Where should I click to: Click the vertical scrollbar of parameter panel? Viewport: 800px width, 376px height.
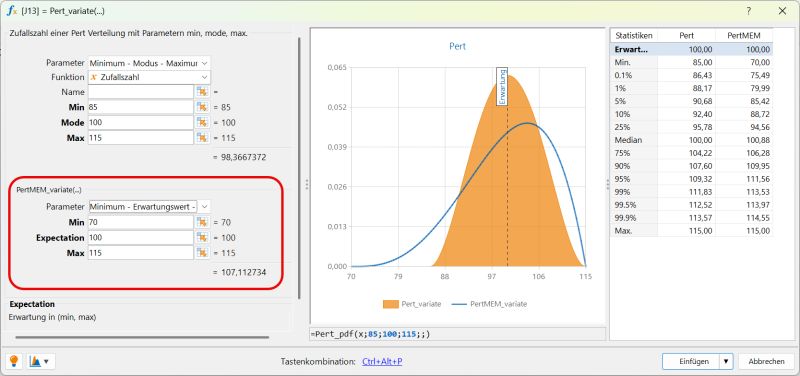[299, 167]
